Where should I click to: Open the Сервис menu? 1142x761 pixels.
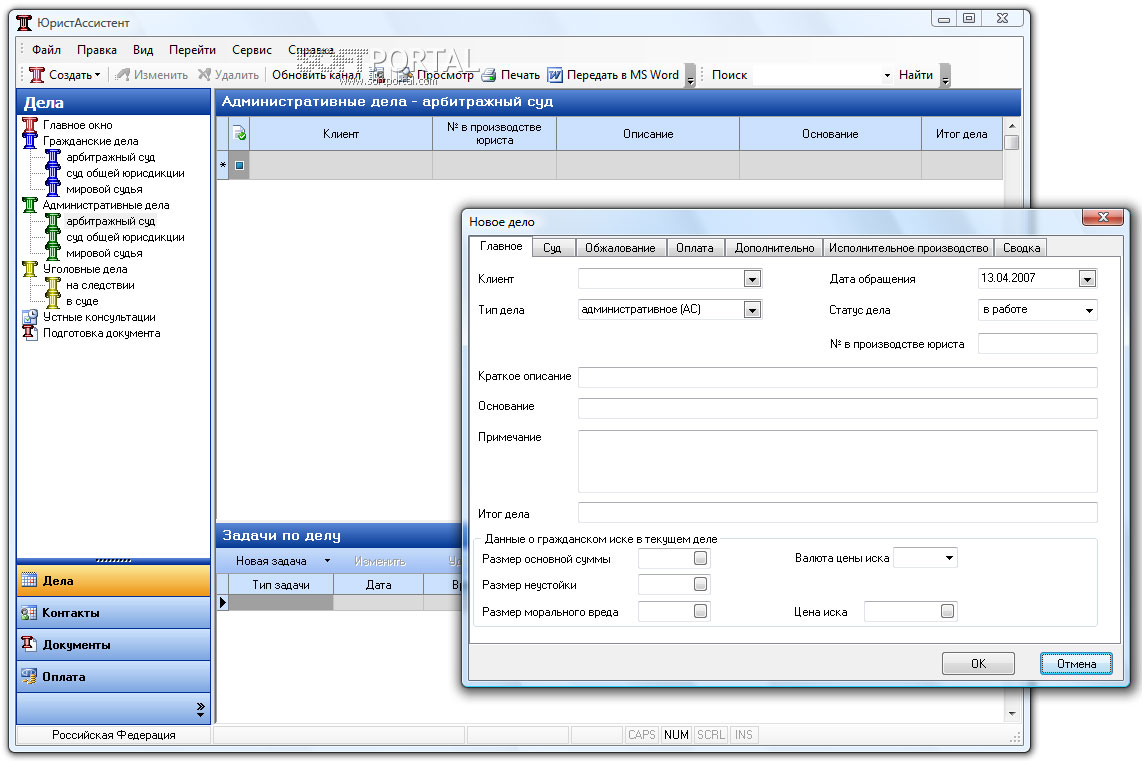[251, 50]
